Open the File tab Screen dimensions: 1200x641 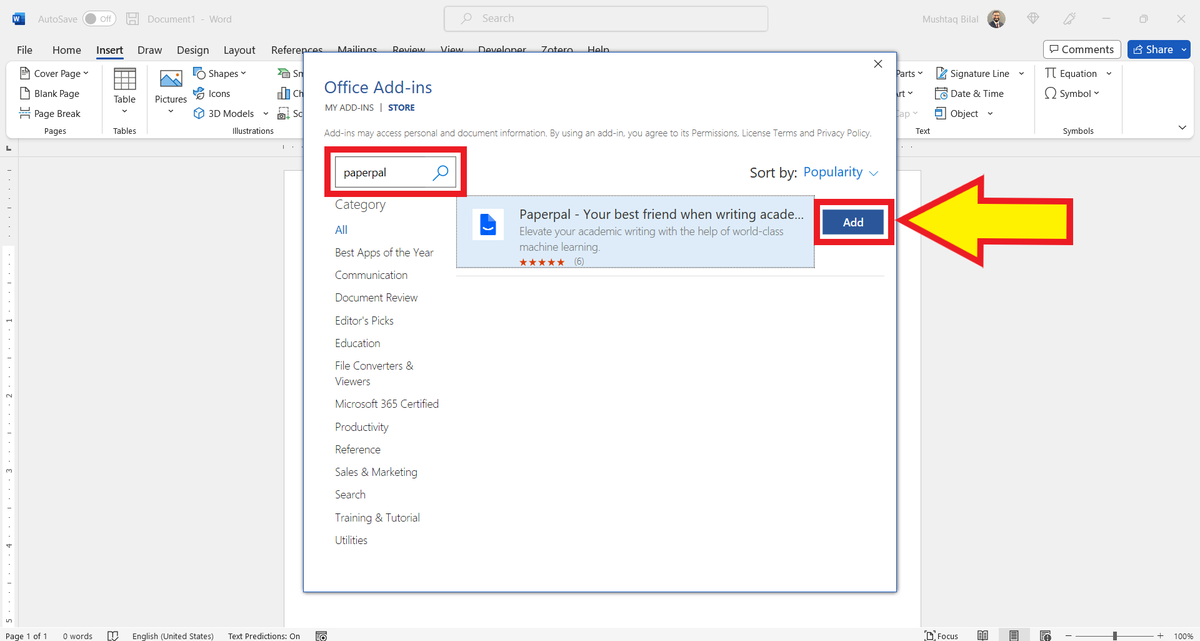click(x=24, y=50)
